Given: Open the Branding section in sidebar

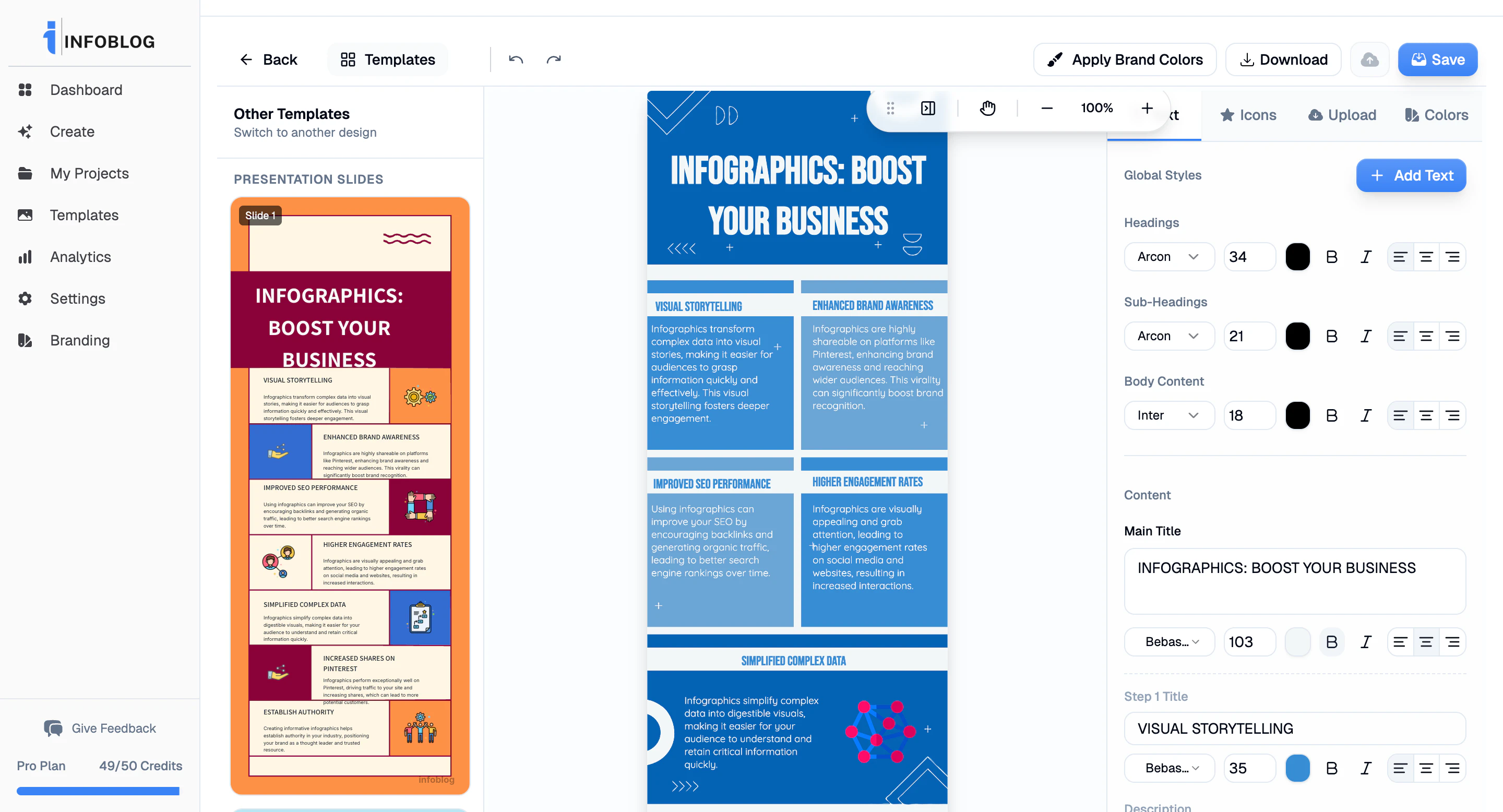Looking at the screenshot, I should (x=79, y=340).
